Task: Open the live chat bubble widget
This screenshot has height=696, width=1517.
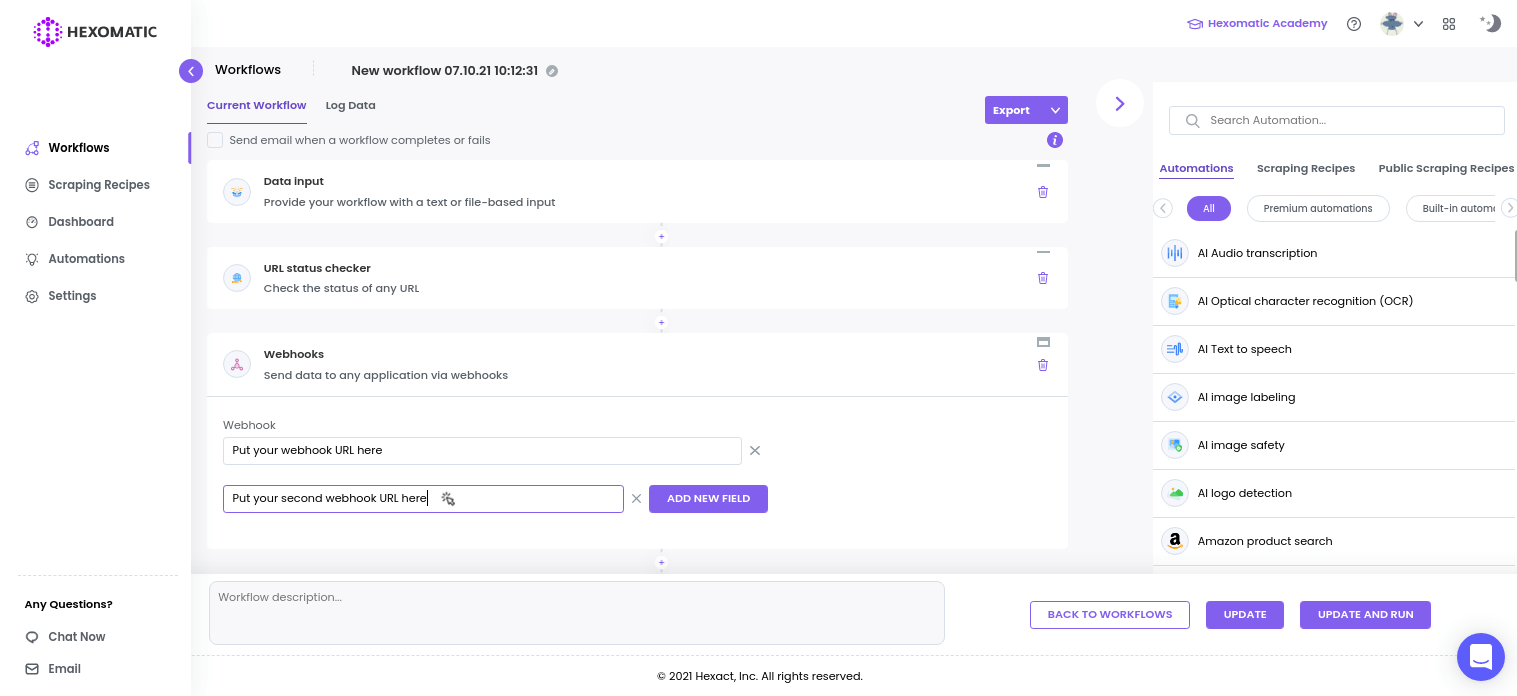Action: [1480, 657]
